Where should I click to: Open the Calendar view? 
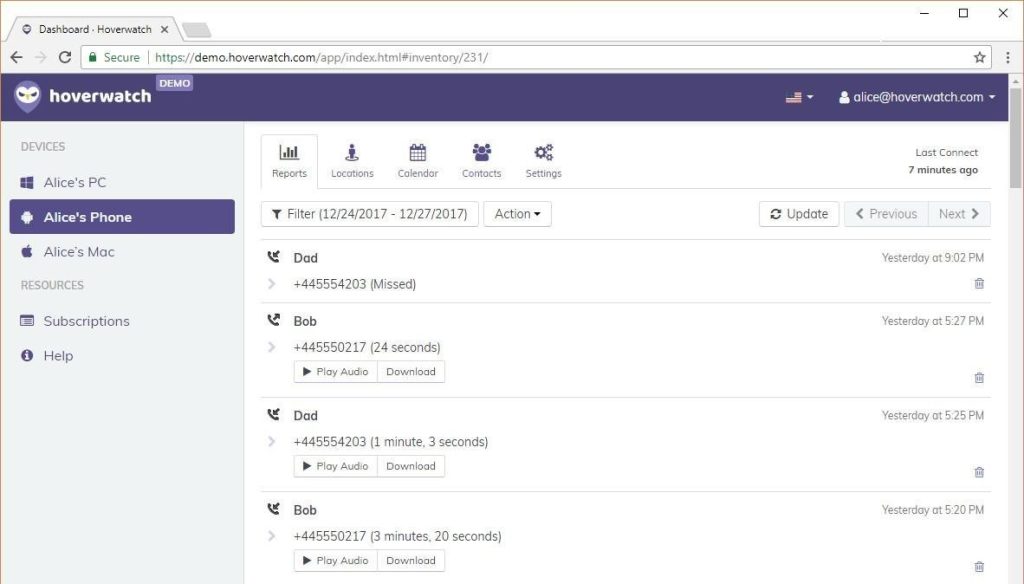point(417,160)
